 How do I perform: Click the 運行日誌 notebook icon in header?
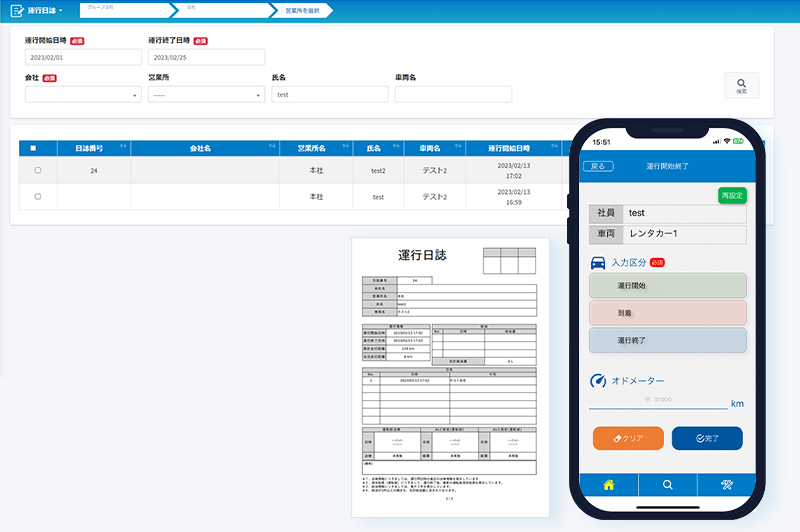click(16, 11)
